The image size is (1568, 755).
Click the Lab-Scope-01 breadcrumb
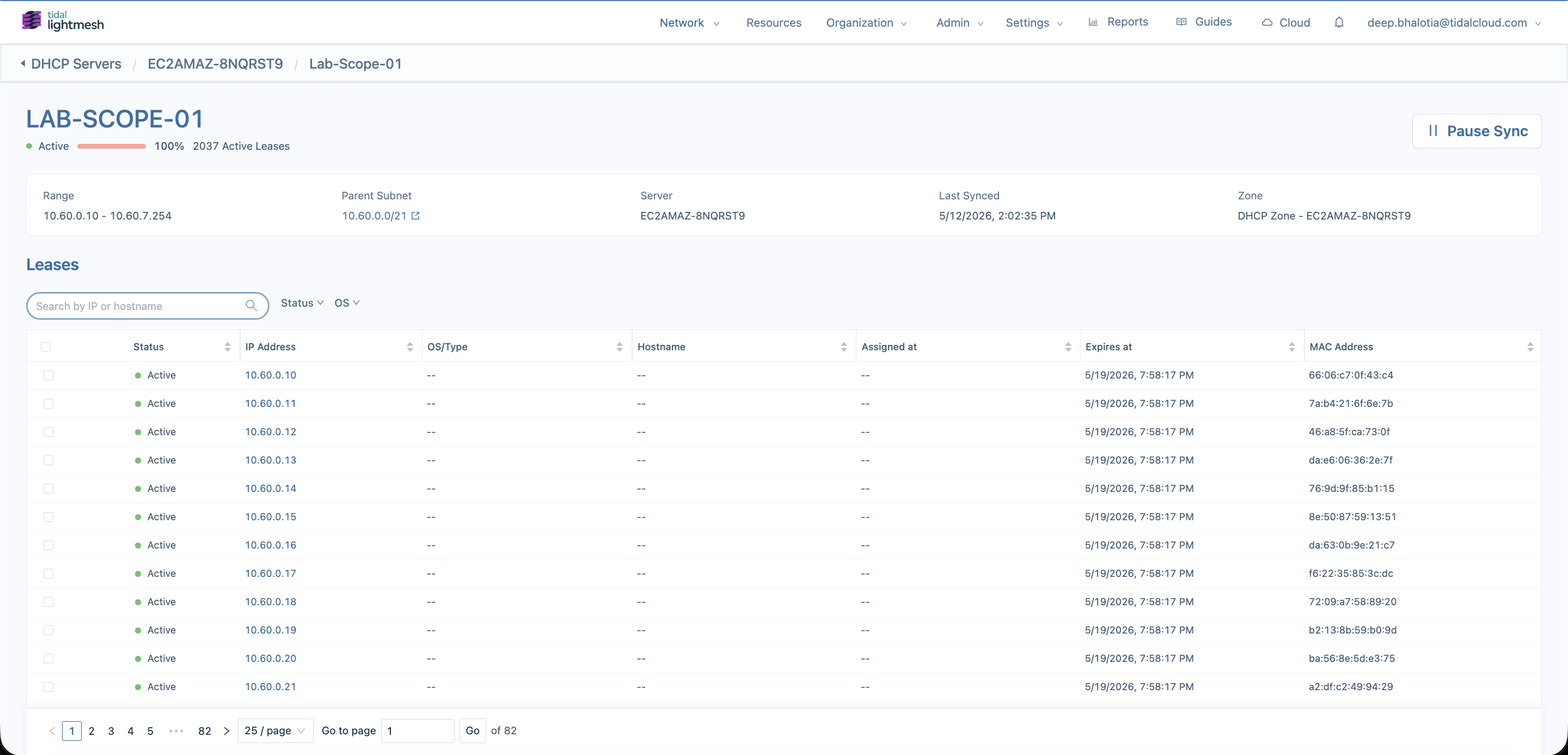point(356,63)
